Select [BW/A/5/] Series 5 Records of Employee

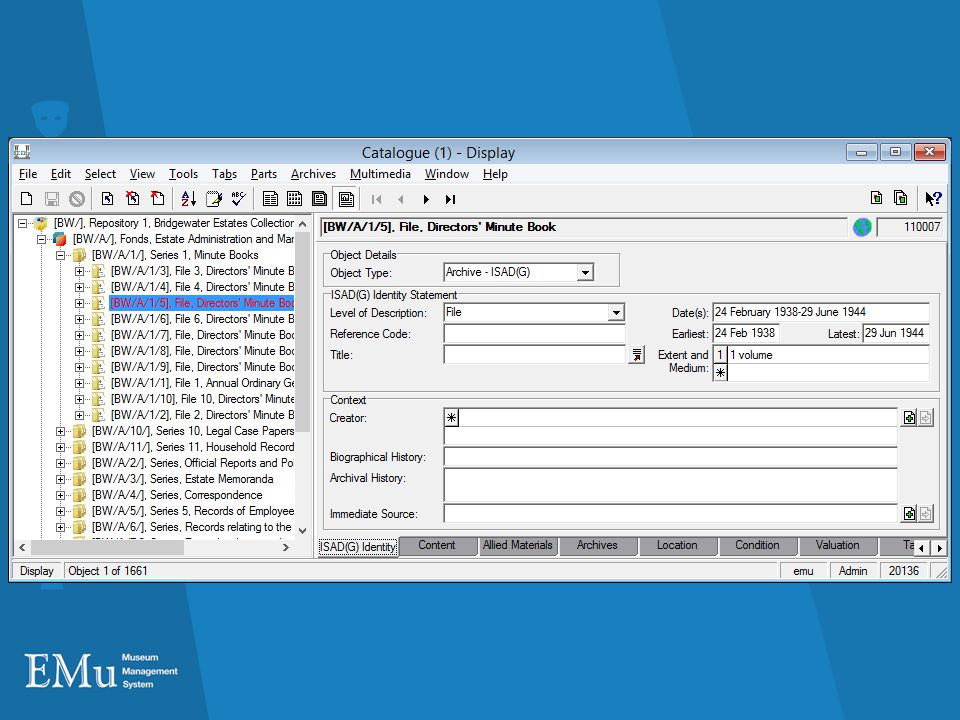click(192, 511)
